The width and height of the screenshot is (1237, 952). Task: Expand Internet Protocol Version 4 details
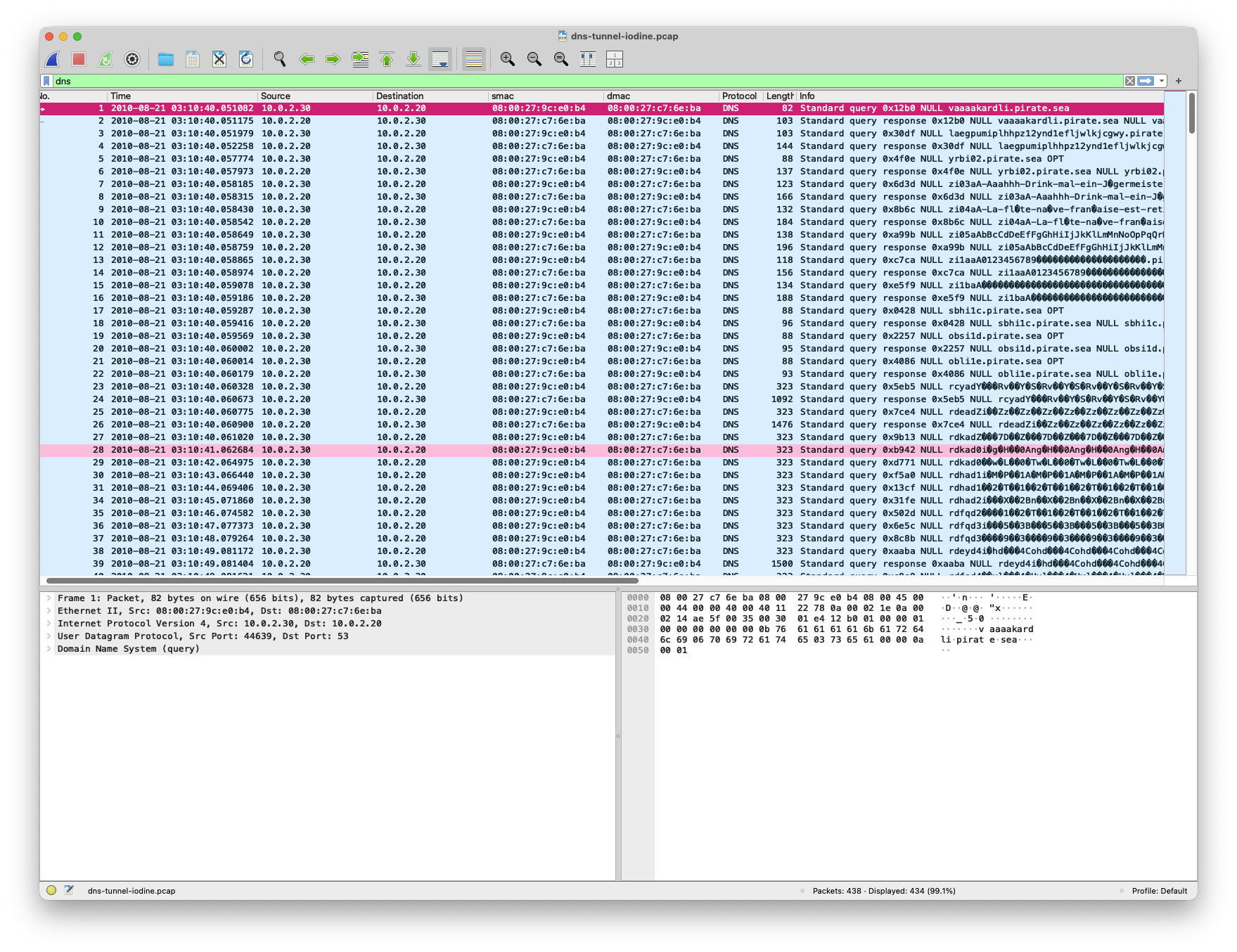coord(49,624)
